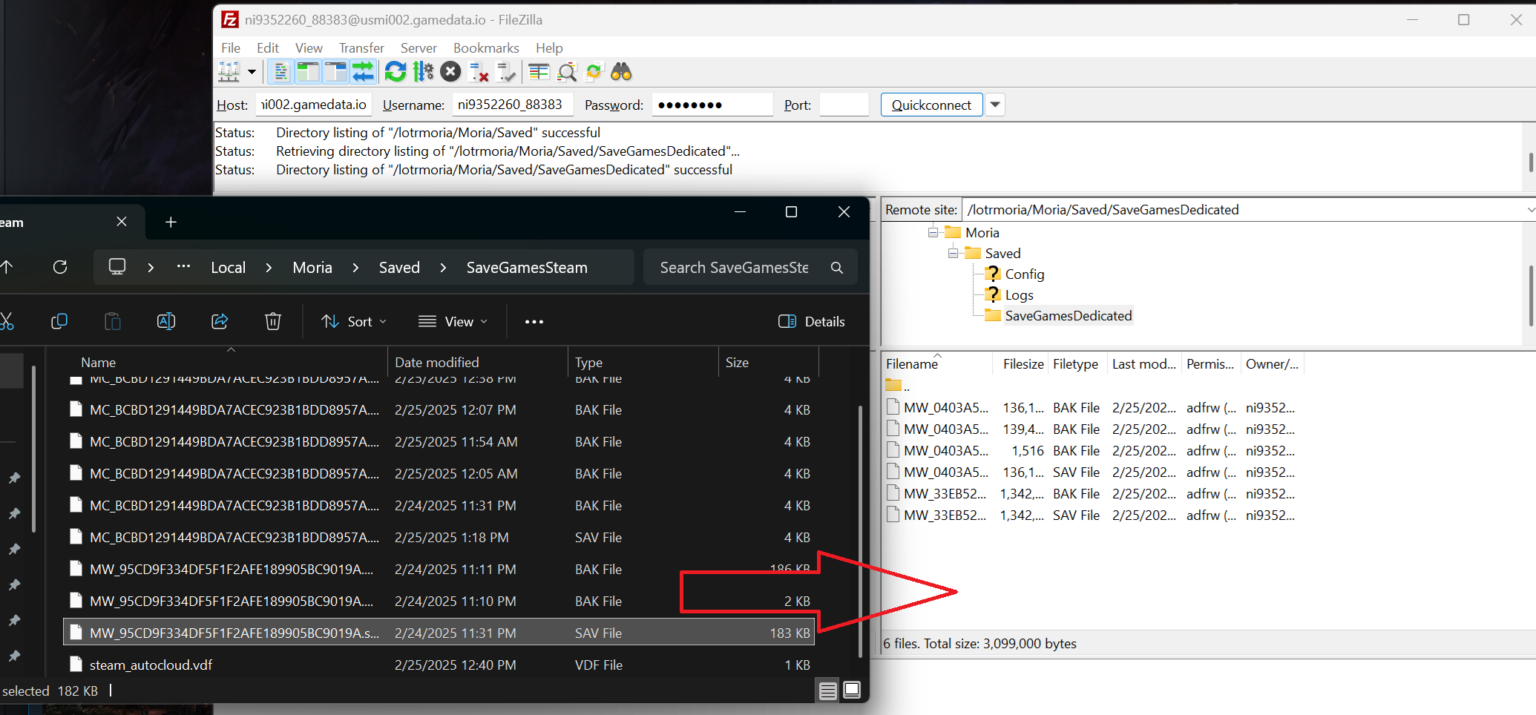Open the Sort dropdown in Explorer
This screenshot has width=1536, height=715.
[x=354, y=321]
